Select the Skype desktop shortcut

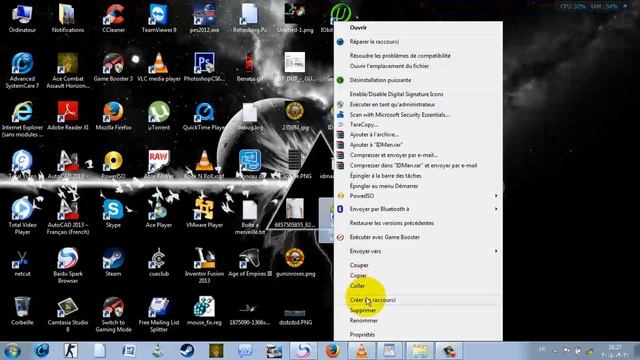pos(113,213)
